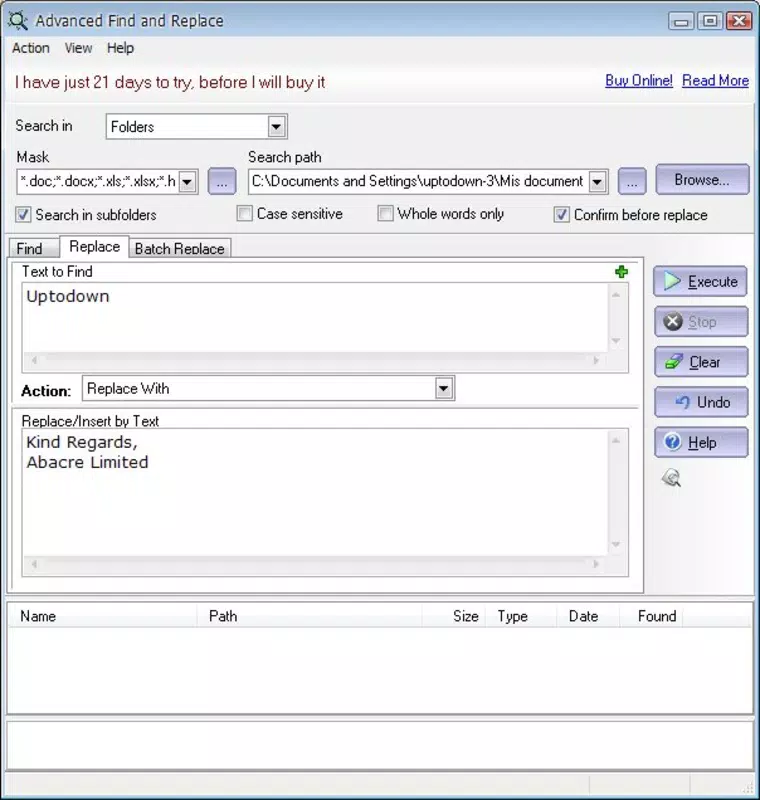Viewport: 760px width, 800px height.
Task: Sort results by the Found column
Action: (651, 616)
